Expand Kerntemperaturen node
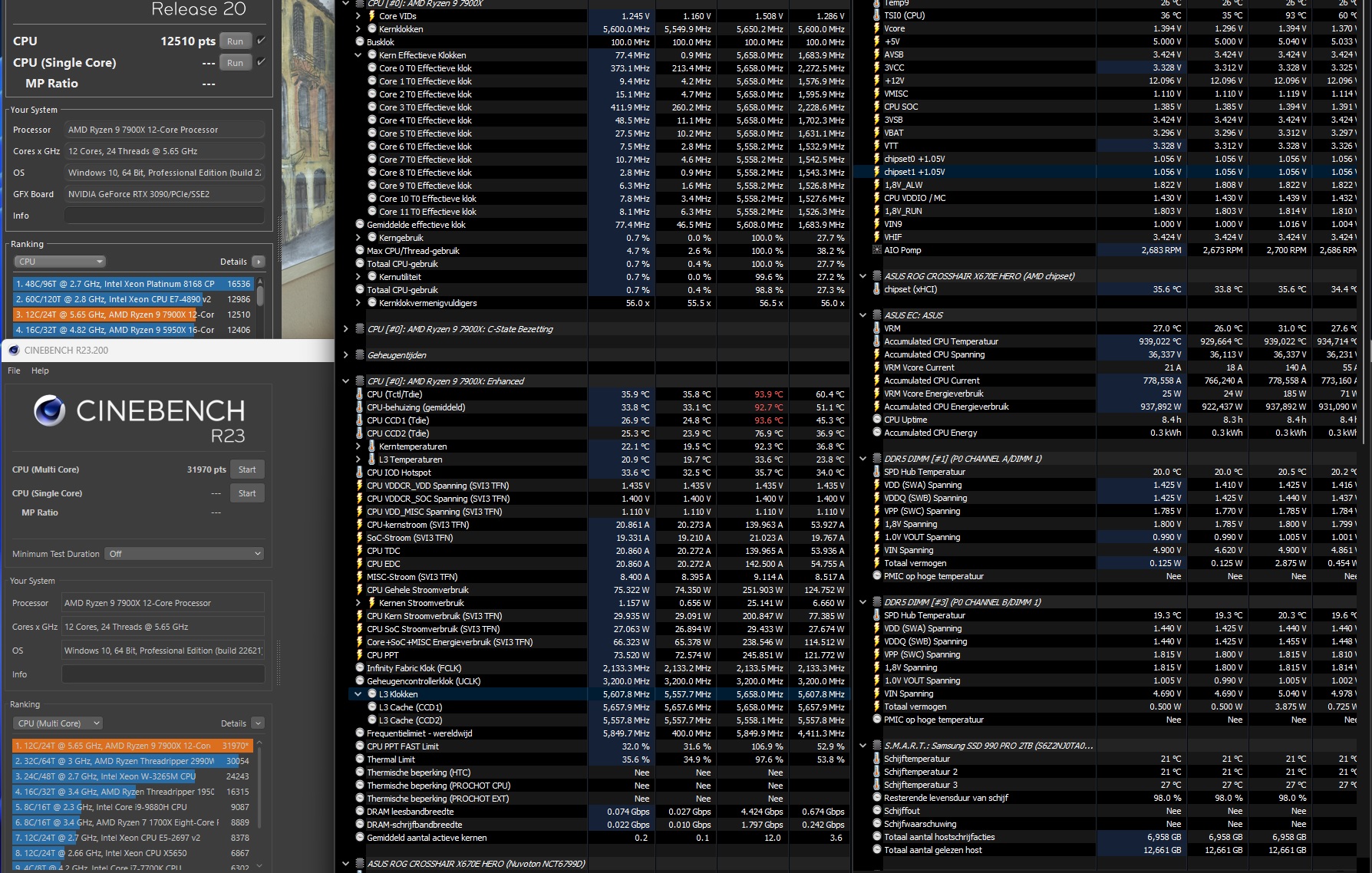The image size is (1372, 873). [358, 446]
